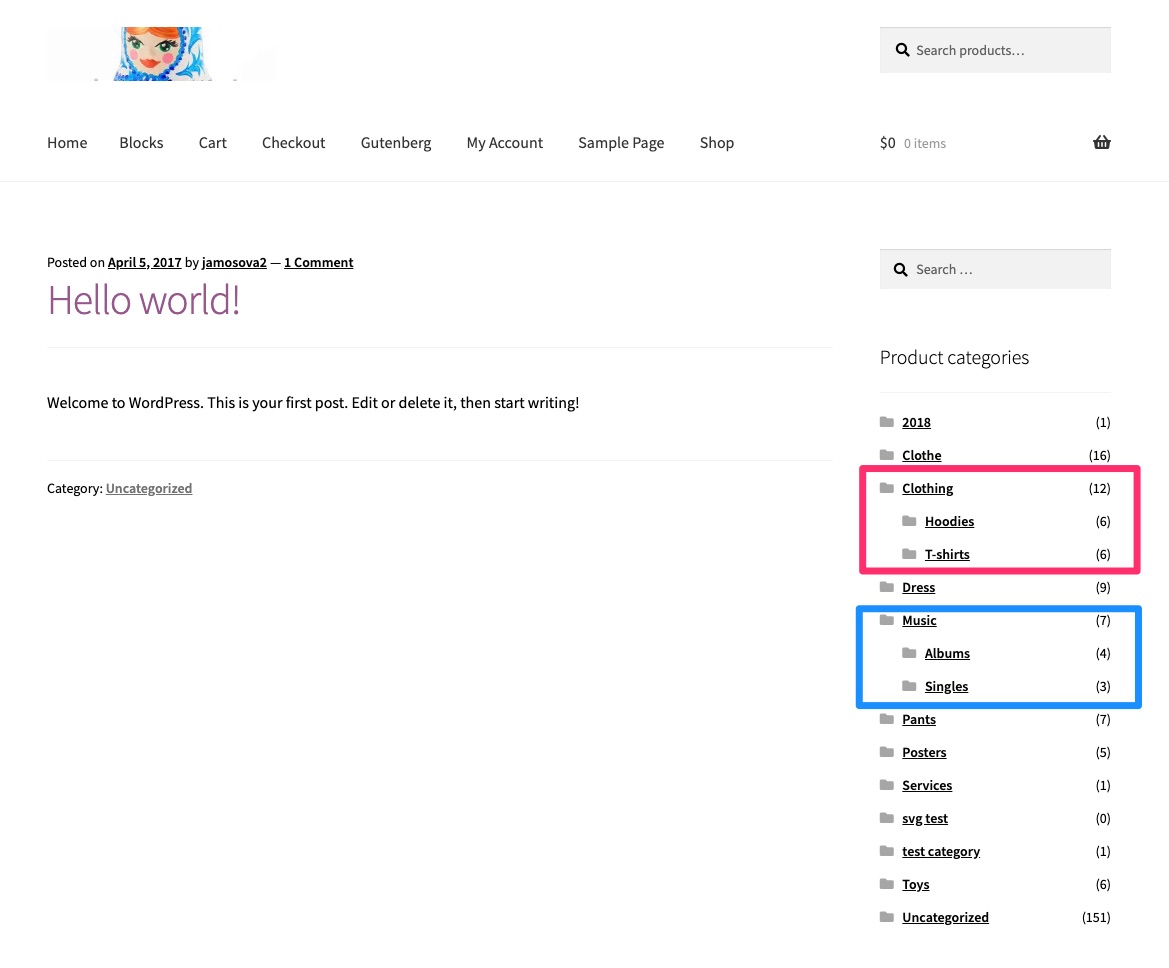
Task: Click the folder icon next to Music
Action: pos(887,620)
